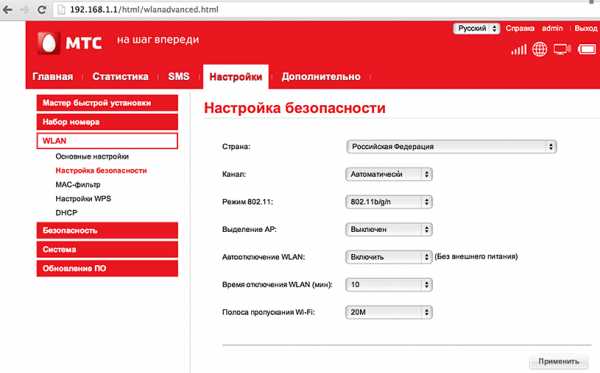Open the Автоотключение WLAN dropdown
This screenshot has width=600, height=373.
(389, 257)
